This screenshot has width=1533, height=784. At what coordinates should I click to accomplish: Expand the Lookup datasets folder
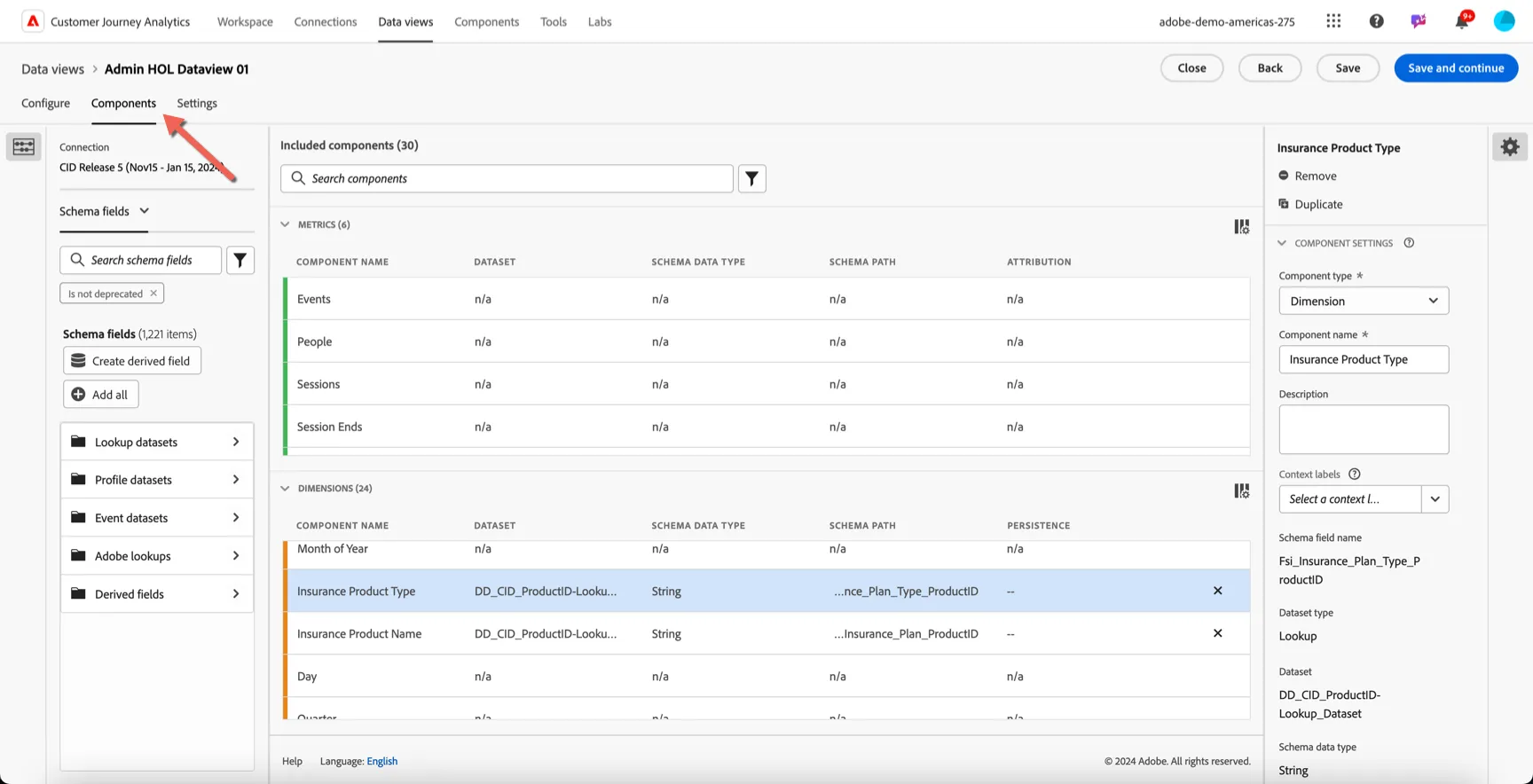coord(157,442)
